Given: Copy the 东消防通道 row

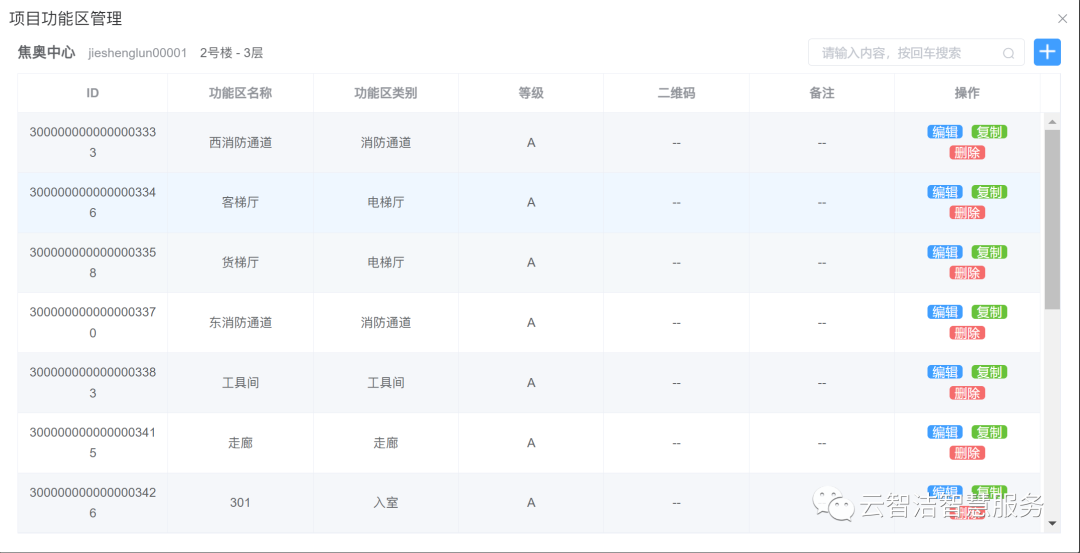Looking at the screenshot, I should tap(989, 312).
